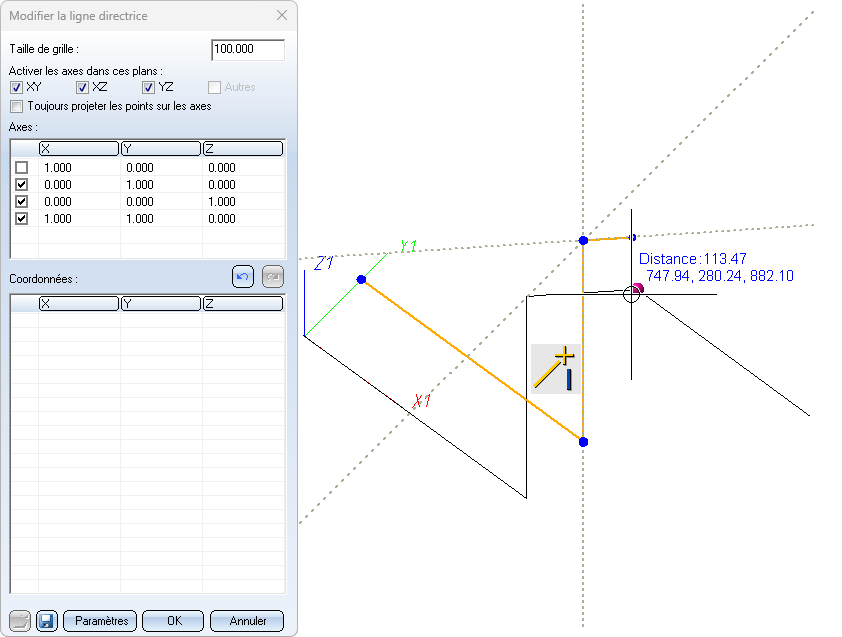842x637 pixels.
Task: Click the redo arrow above the coordinates table
Action: 272,277
